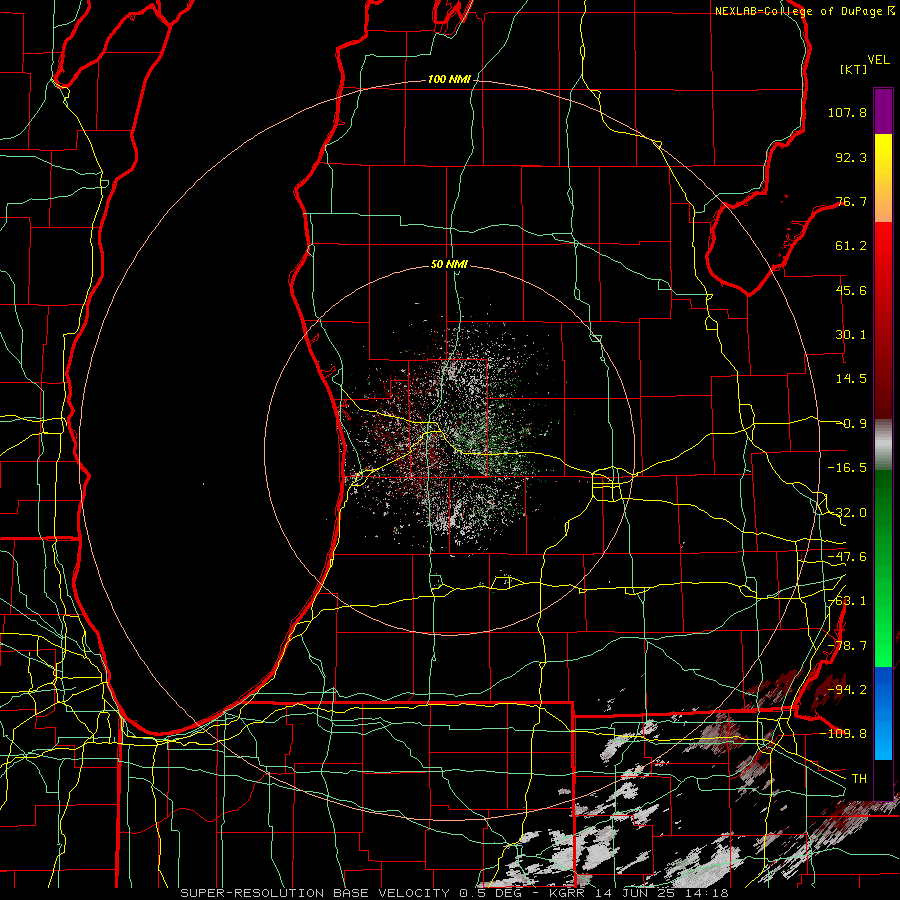Viewport: 900px width, 900px height.
Task: Click the VEL legend title
Action: (878, 60)
